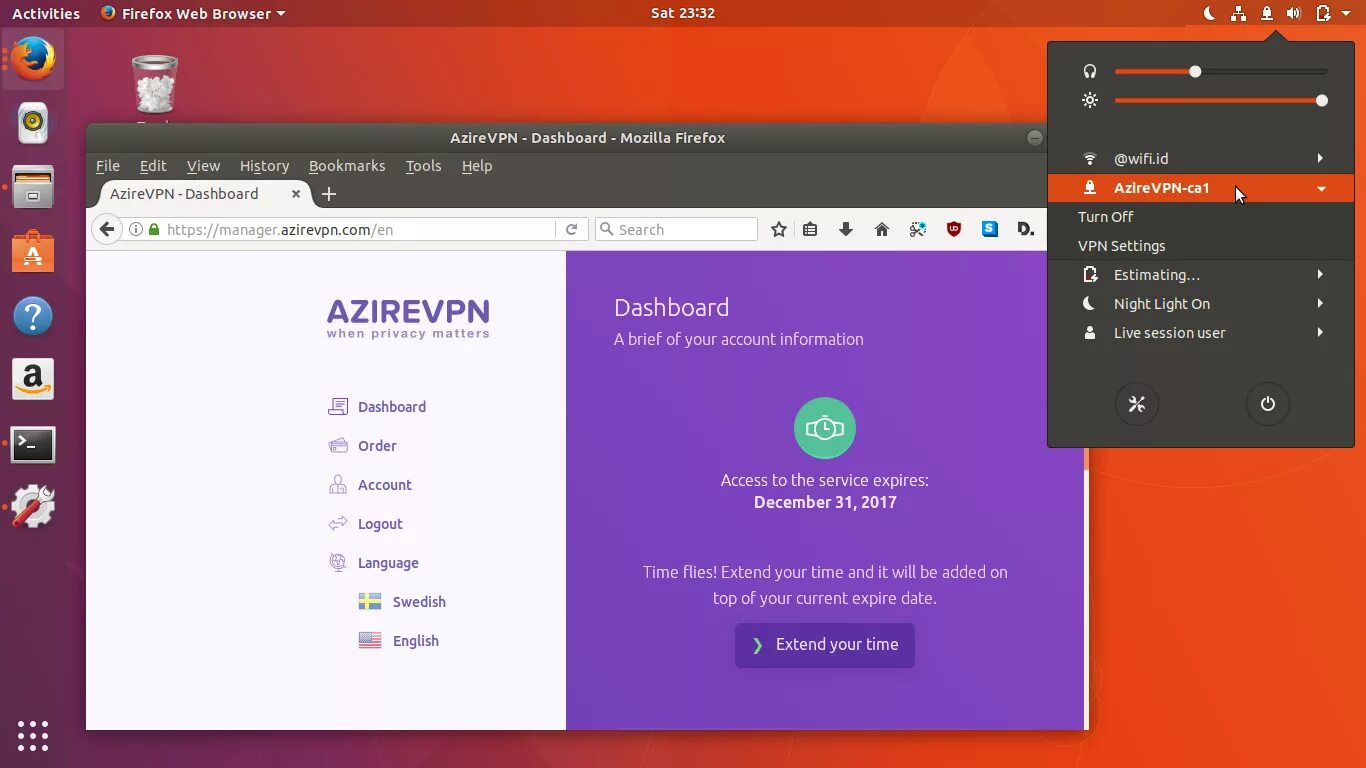Click the extension icon left of uBlock
The image size is (1366, 768).
click(918, 229)
